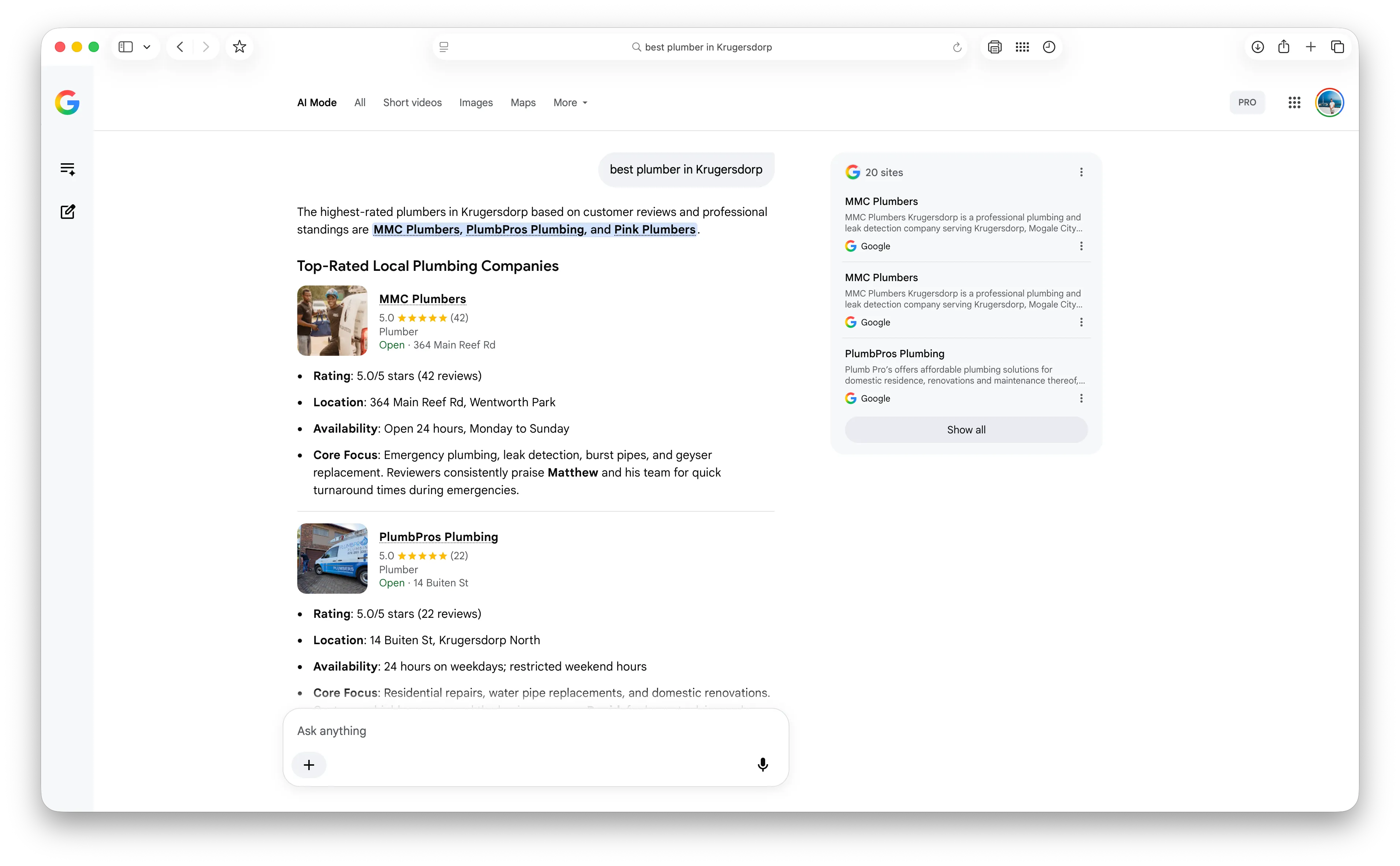Image resolution: width=1400 pixels, height=866 pixels.
Task: Show browsing history clock icon
Action: pos(1049,47)
